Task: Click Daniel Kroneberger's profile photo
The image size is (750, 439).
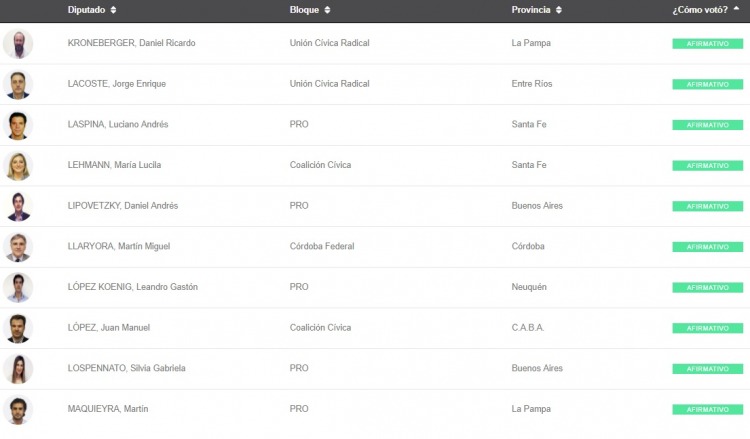Action: [x=18, y=44]
